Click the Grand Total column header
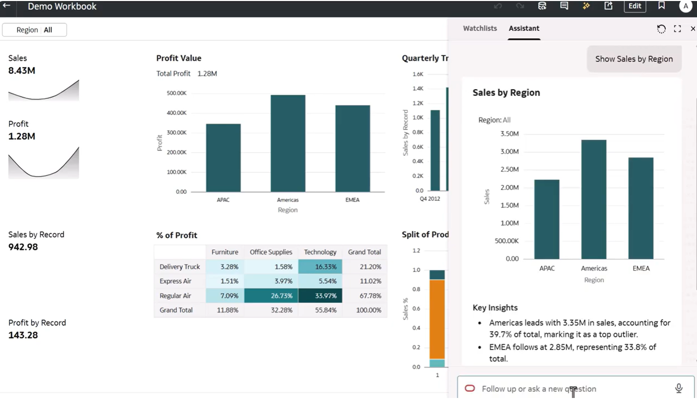 365,252
